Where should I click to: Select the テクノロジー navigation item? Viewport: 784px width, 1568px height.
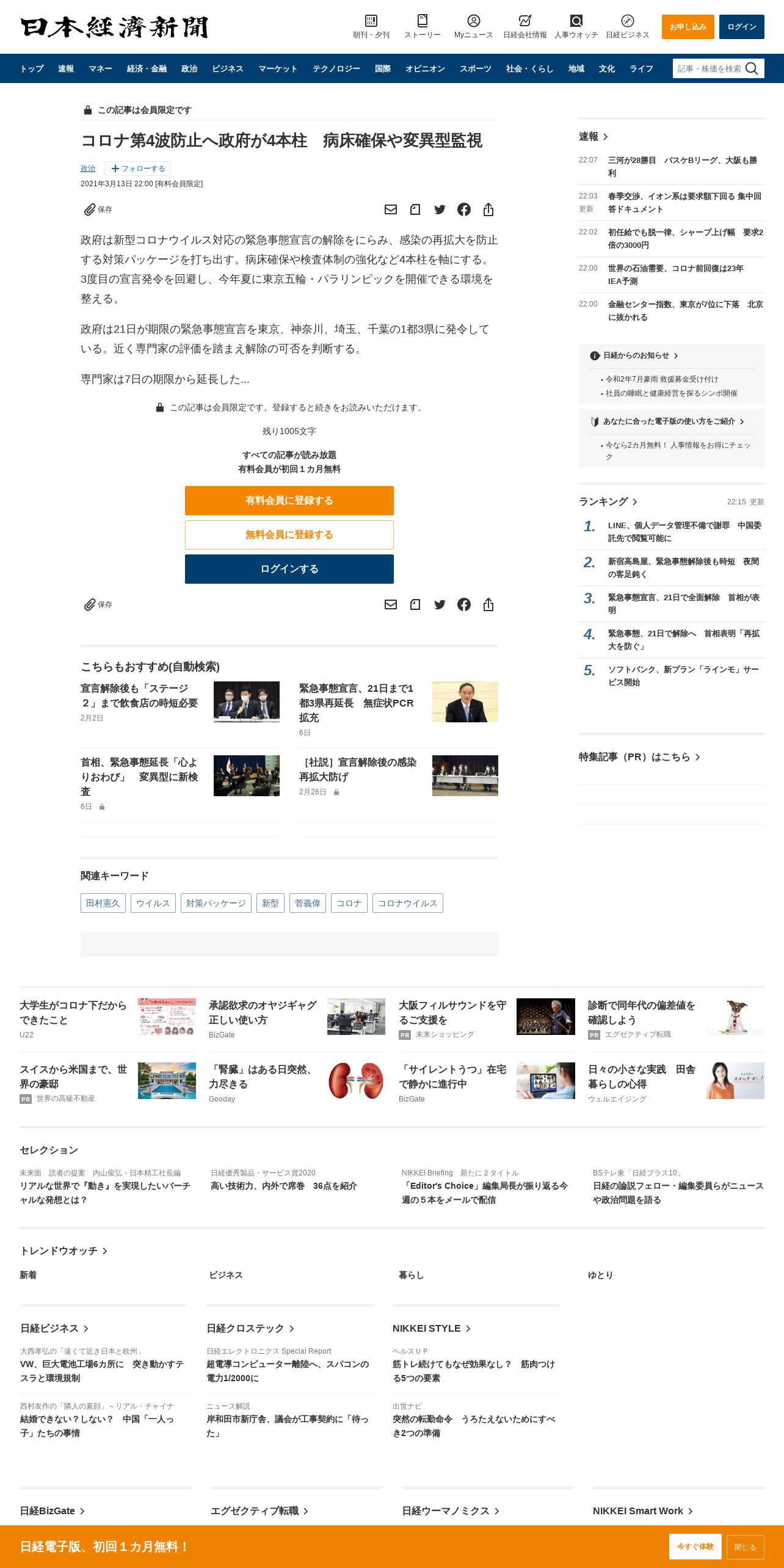point(336,68)
